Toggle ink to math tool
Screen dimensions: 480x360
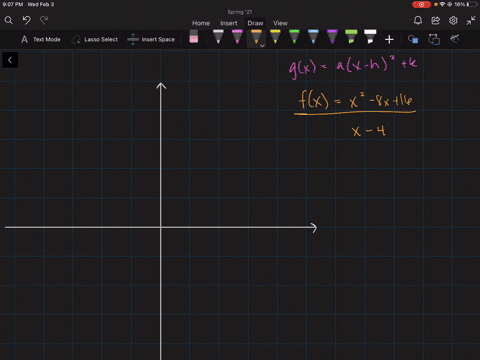[455, 39]
